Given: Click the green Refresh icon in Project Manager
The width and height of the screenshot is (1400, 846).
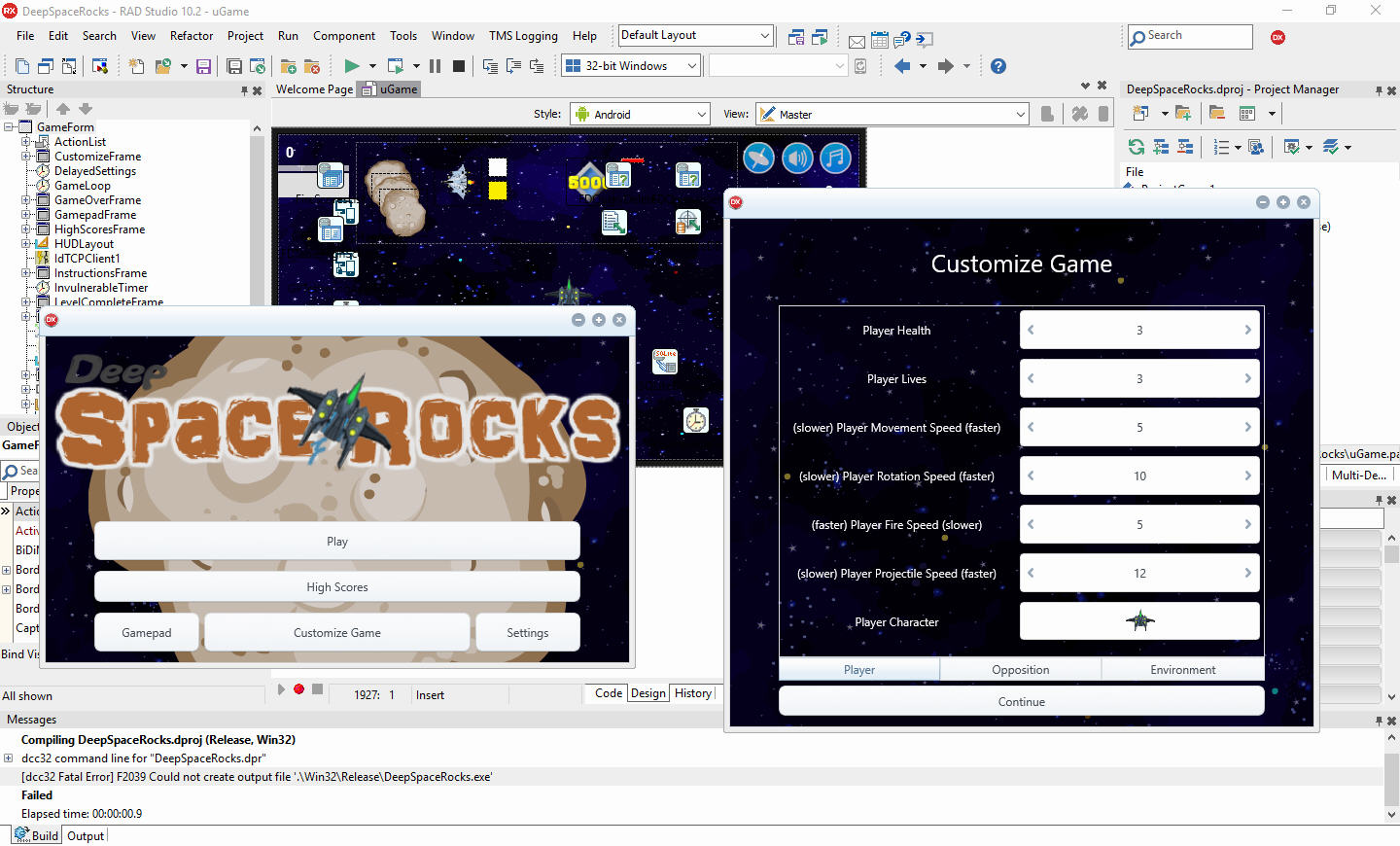Looking at the screenshot, I should pos(1136,147).
